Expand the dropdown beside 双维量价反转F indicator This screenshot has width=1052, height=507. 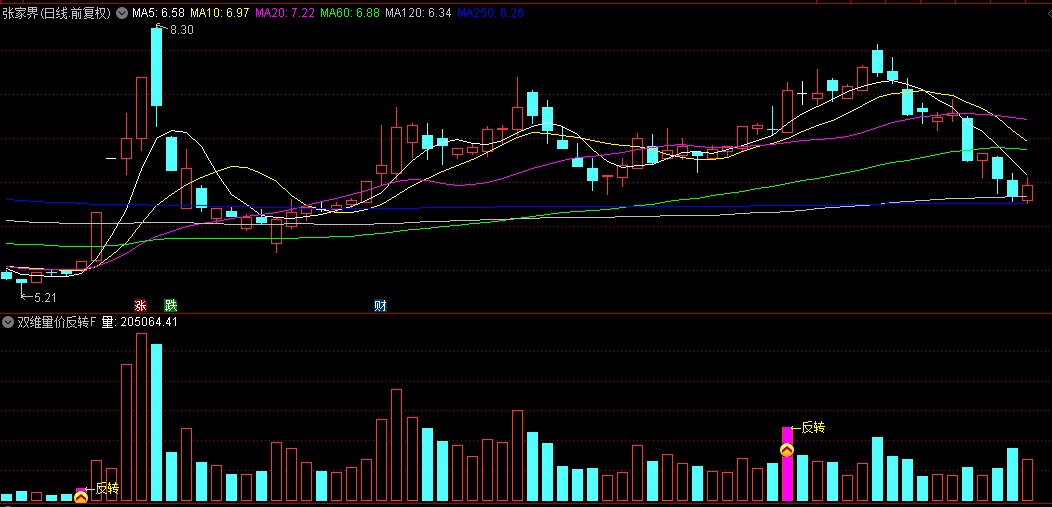pos(8,323)
